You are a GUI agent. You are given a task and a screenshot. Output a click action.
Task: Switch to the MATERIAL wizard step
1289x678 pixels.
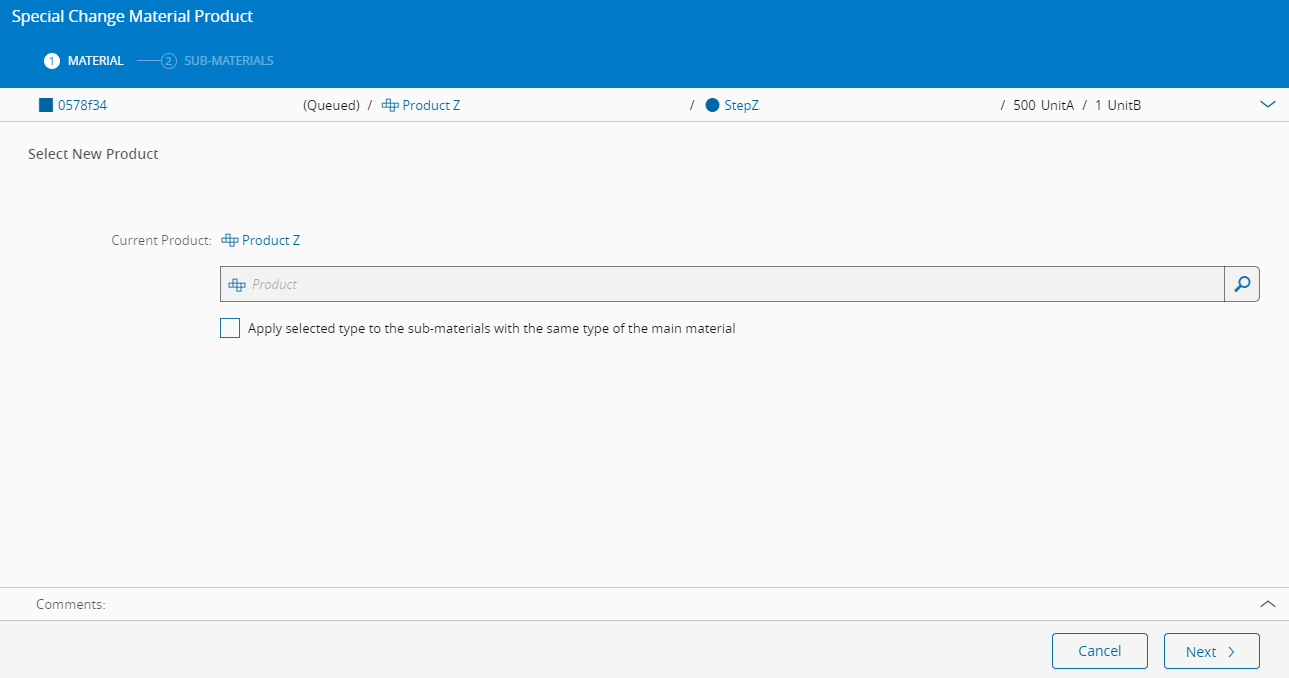96,61
